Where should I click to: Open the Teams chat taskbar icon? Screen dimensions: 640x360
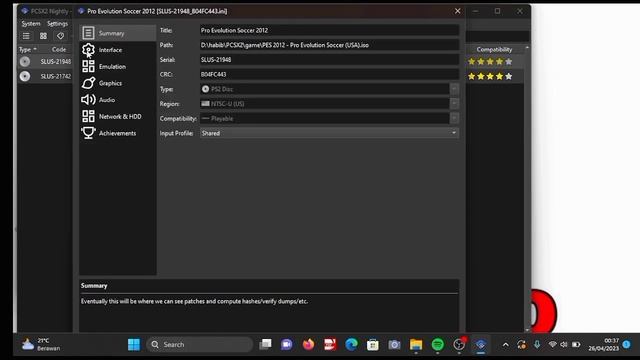pos(287,344)
